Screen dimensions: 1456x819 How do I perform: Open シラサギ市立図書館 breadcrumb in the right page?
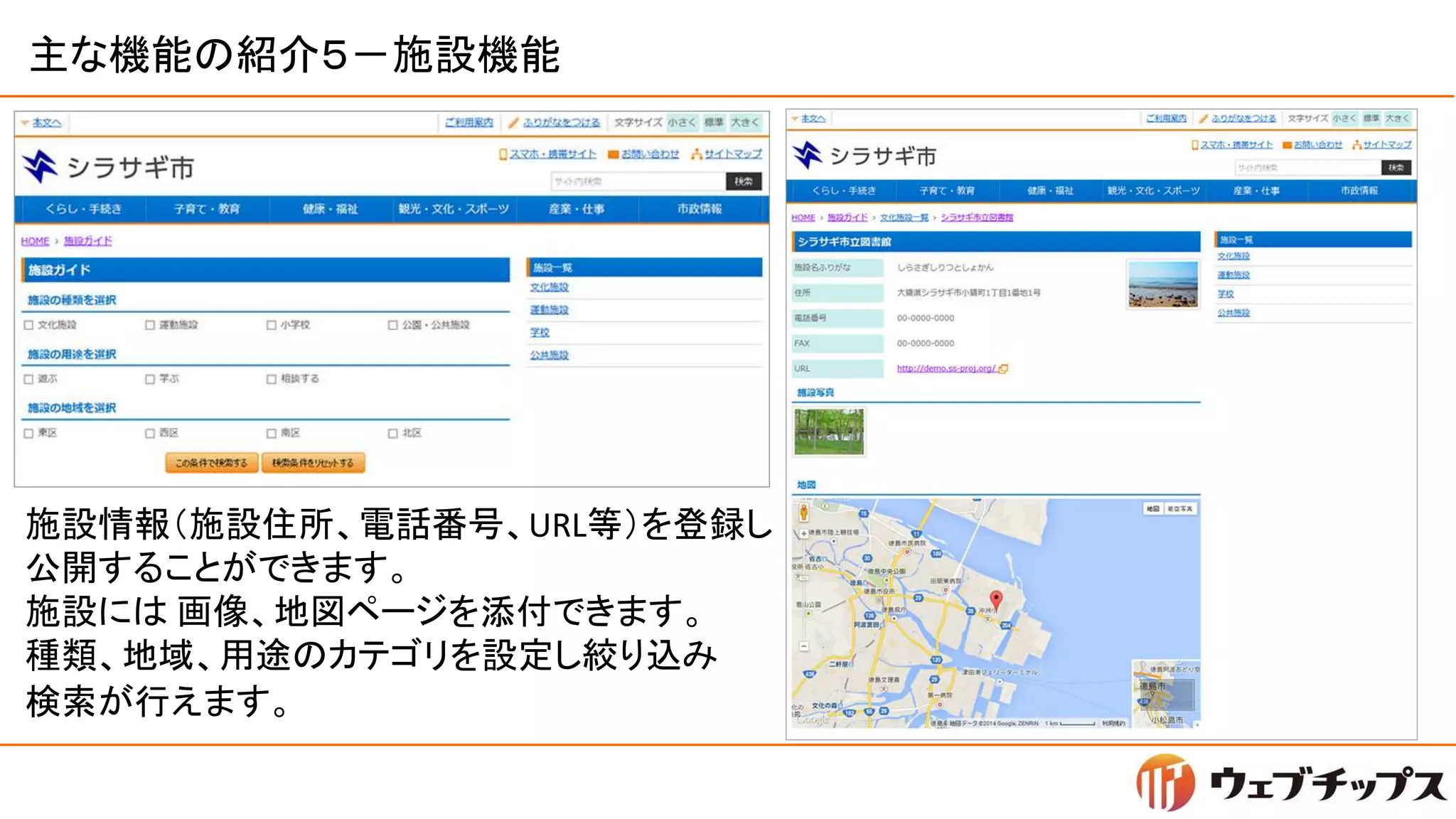tap(977, 218)
